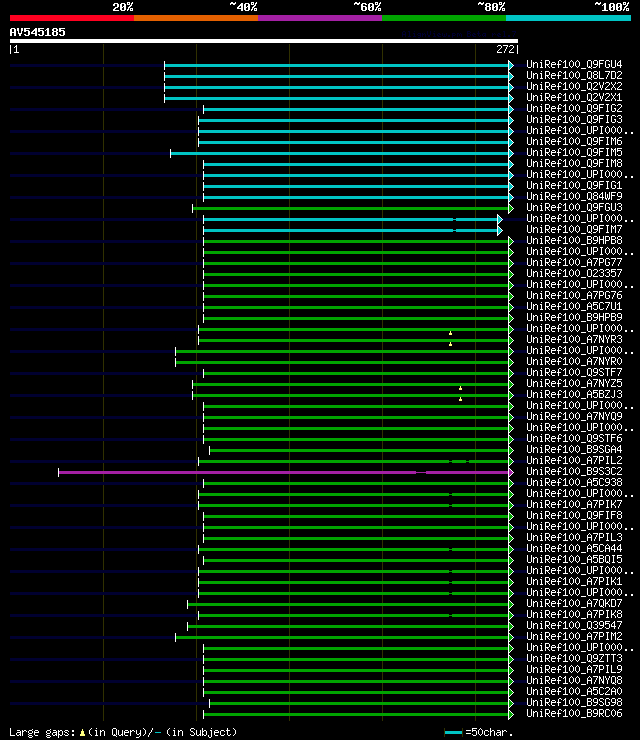Open UniRef100_A7NYR0 entry
This screenshot has width=640, height=740.
click(574, 362)
